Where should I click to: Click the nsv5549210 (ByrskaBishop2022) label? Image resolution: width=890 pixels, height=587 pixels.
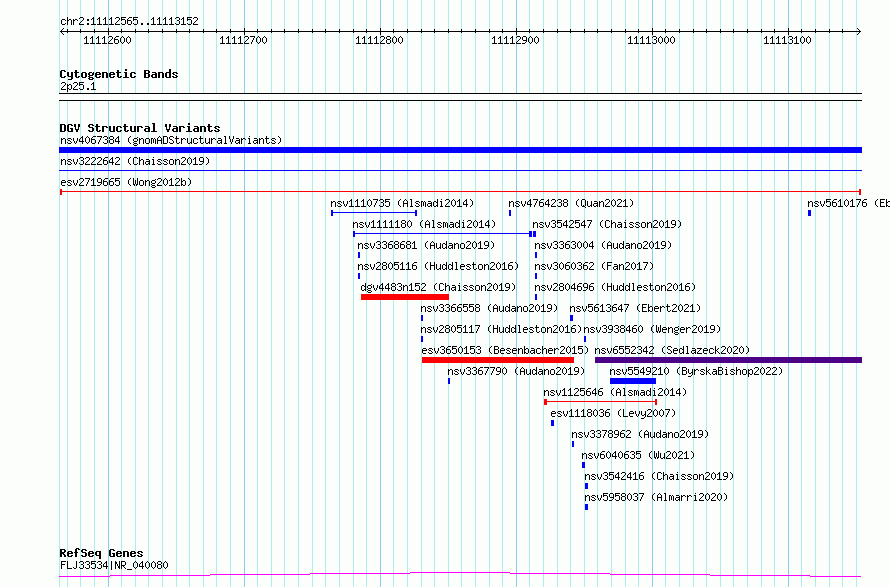tap(696, 371)
